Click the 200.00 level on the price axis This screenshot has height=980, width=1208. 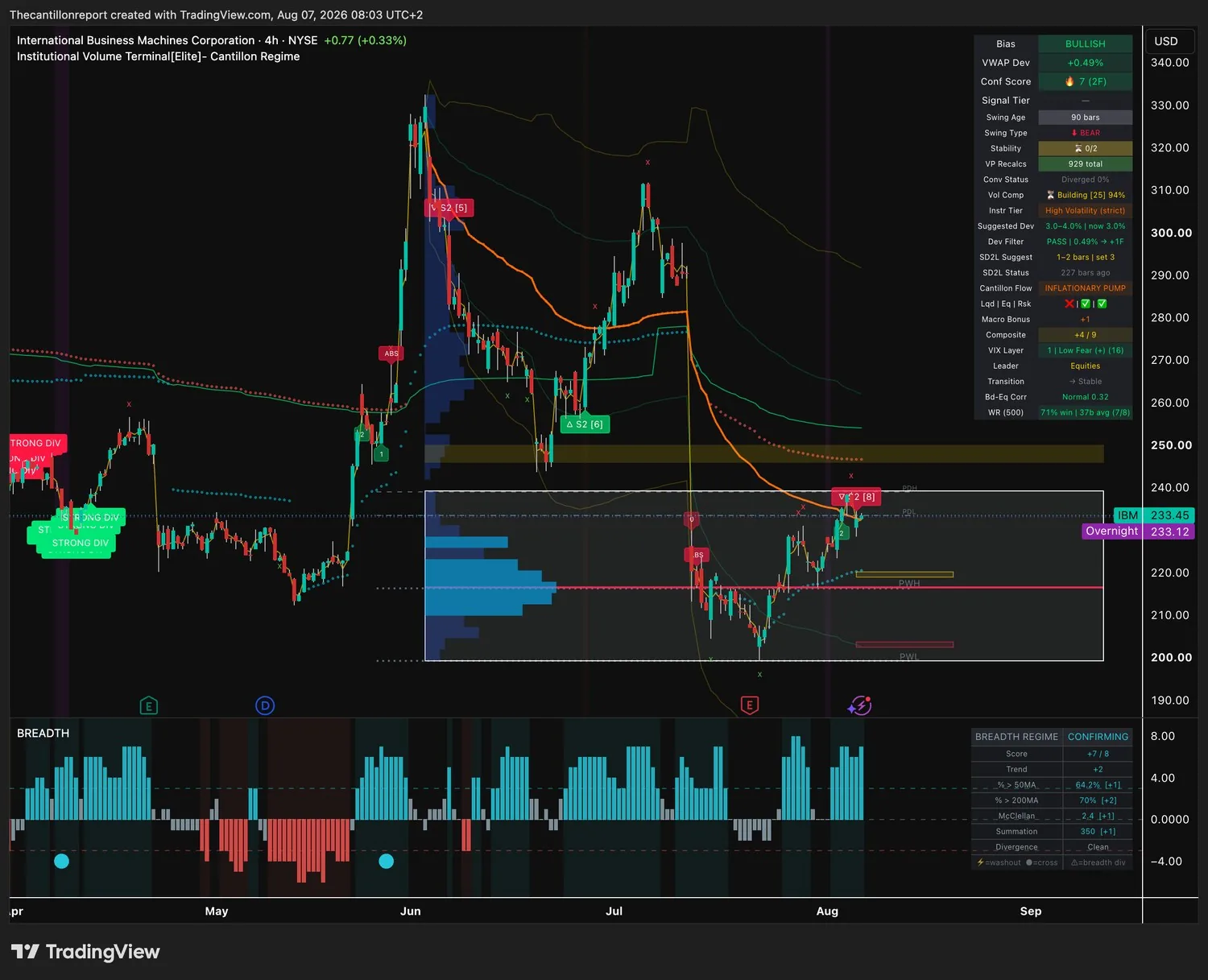(1171, 658)
